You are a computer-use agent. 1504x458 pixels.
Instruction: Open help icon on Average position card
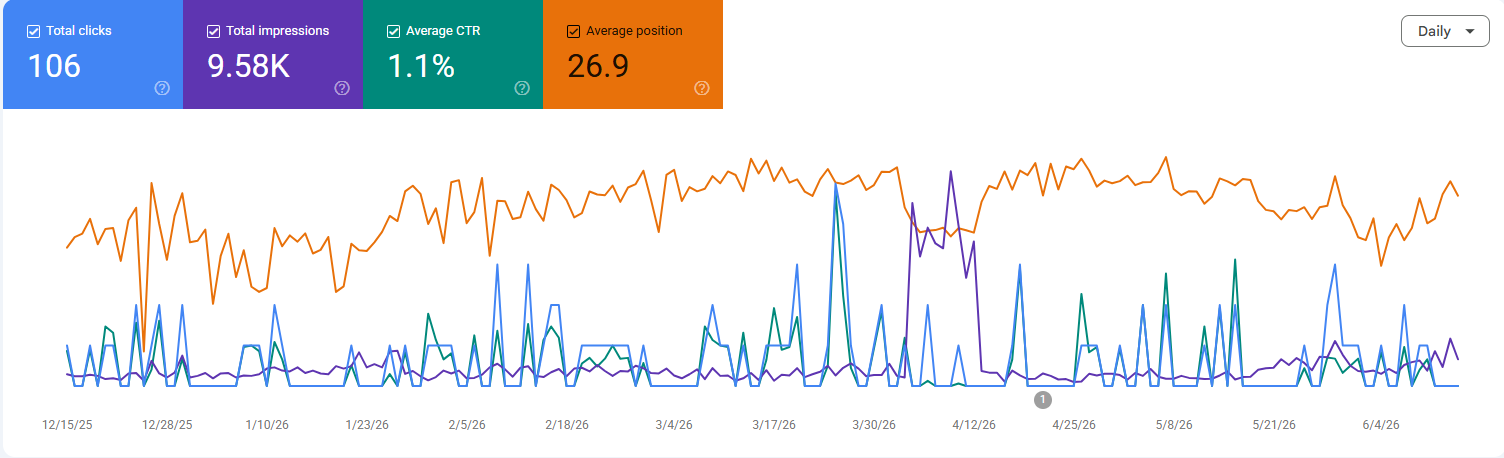click(x=702, y=88)
